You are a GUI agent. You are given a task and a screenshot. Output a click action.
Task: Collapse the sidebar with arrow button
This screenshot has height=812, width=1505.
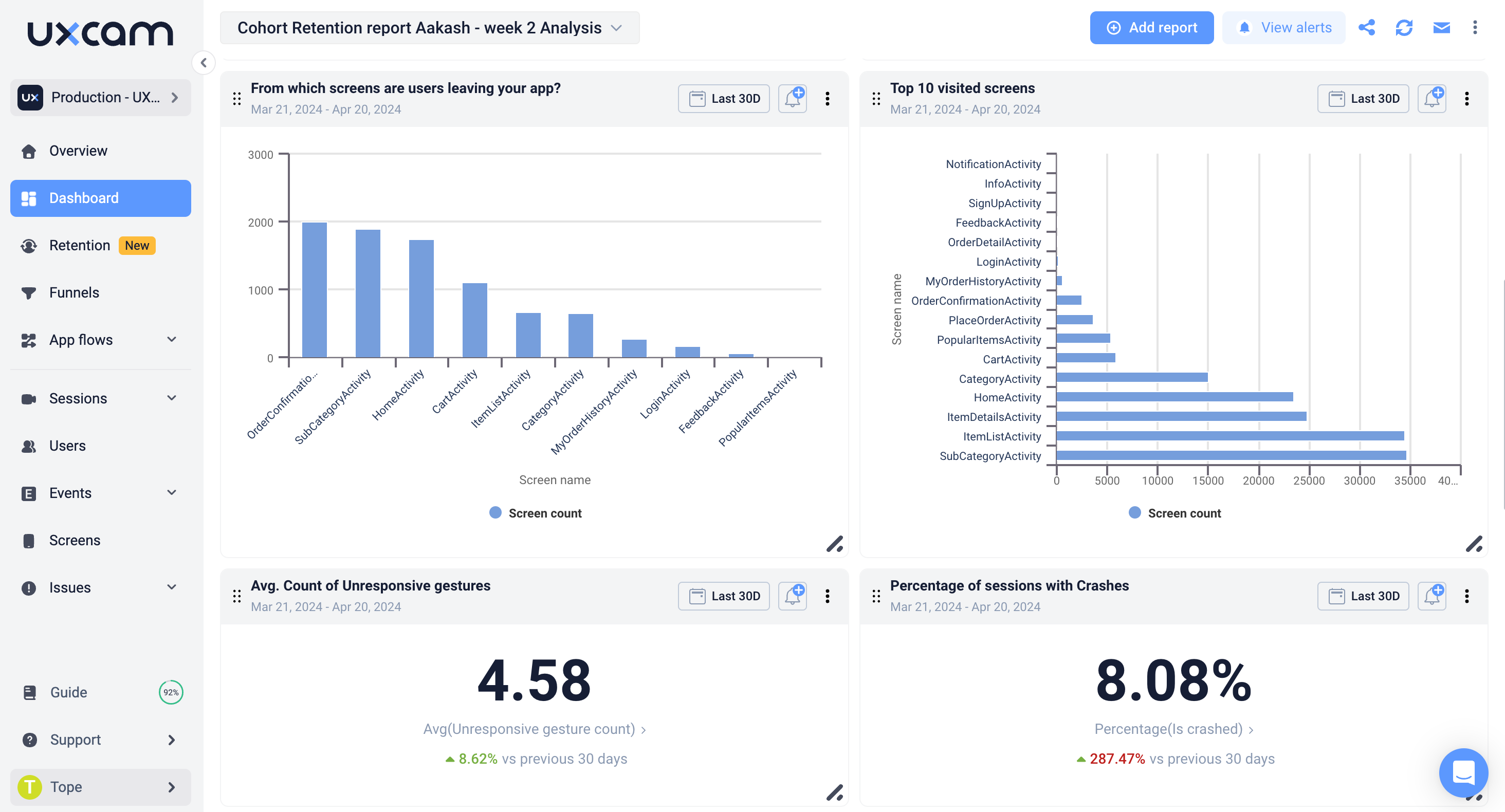pyautogui.click(x=204, y=63)
